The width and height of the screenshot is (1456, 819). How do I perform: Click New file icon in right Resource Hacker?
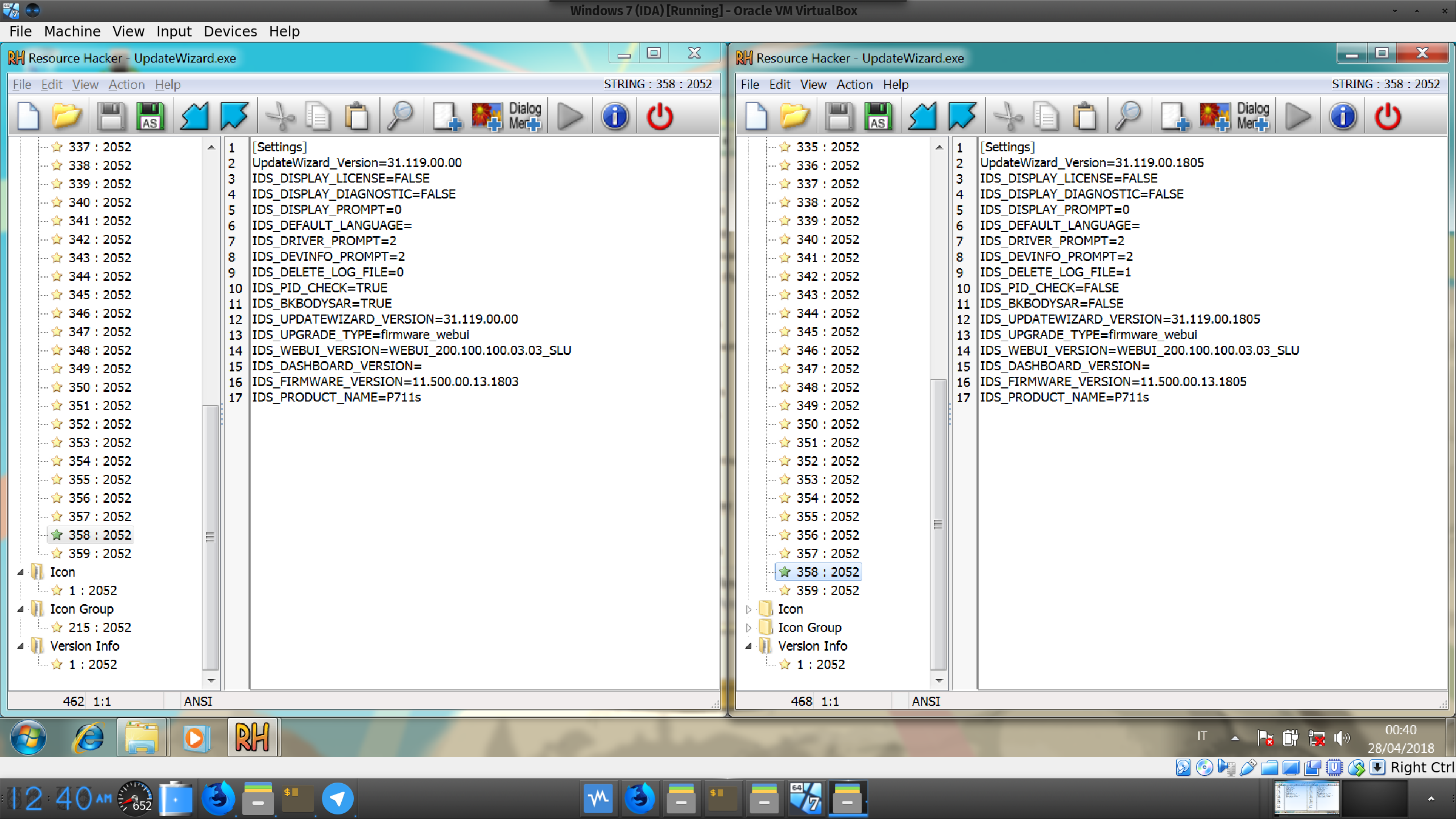point(756,116)
